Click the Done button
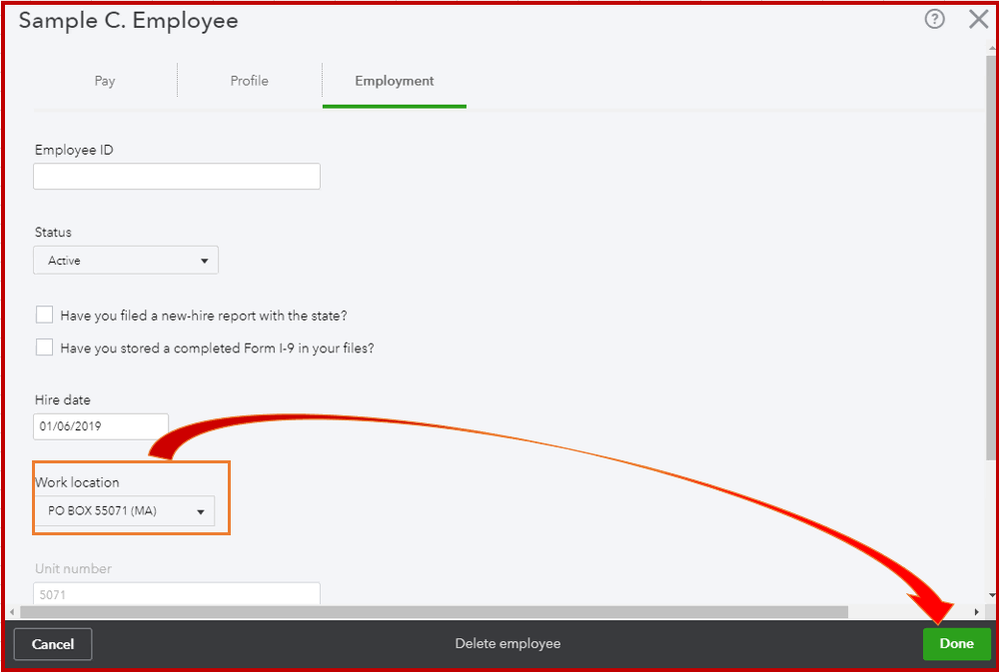The height and width of the screenshot is (672, 999). (x=955, y=644)
